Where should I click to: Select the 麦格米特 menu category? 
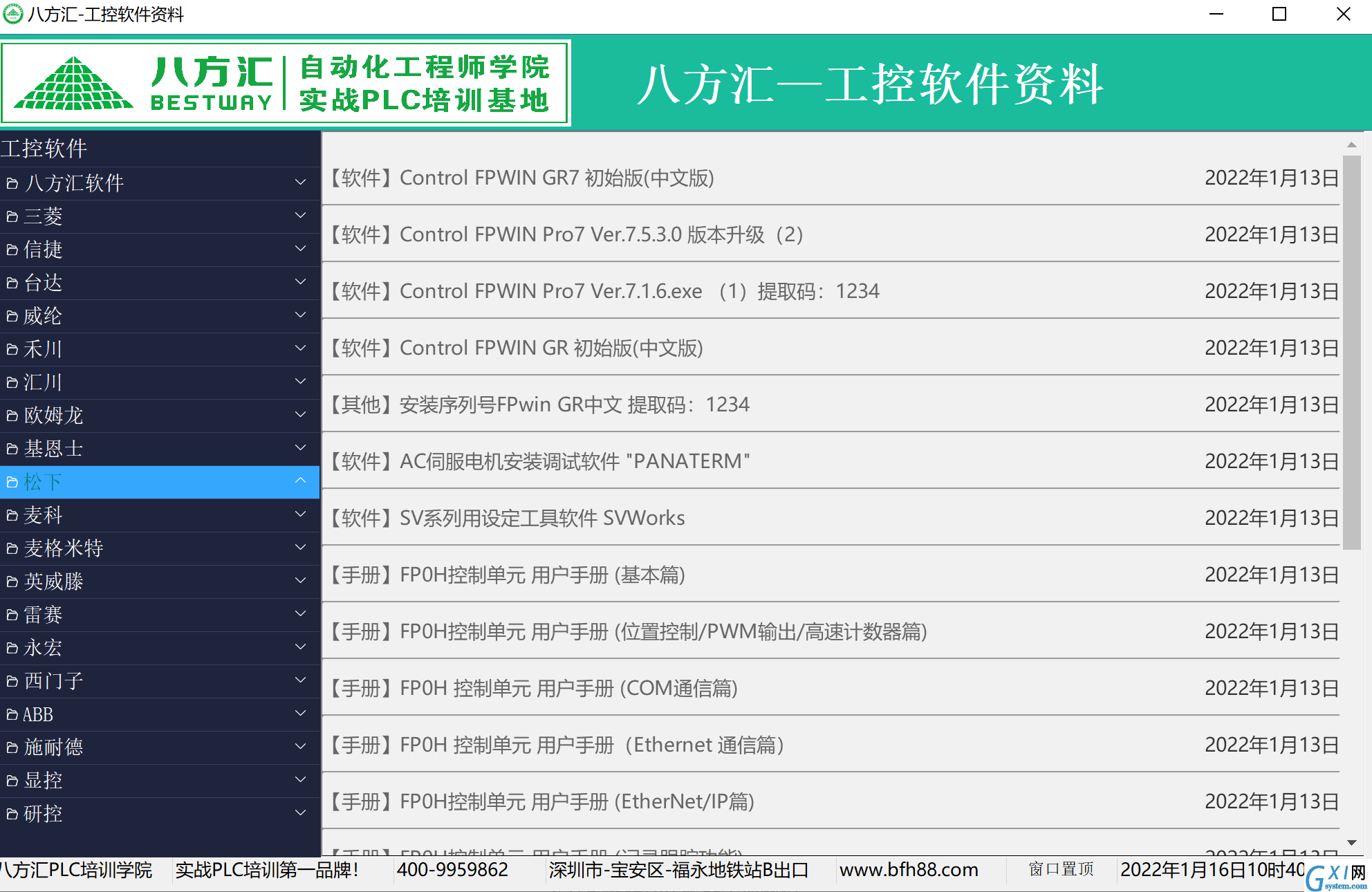pos(160,548)
